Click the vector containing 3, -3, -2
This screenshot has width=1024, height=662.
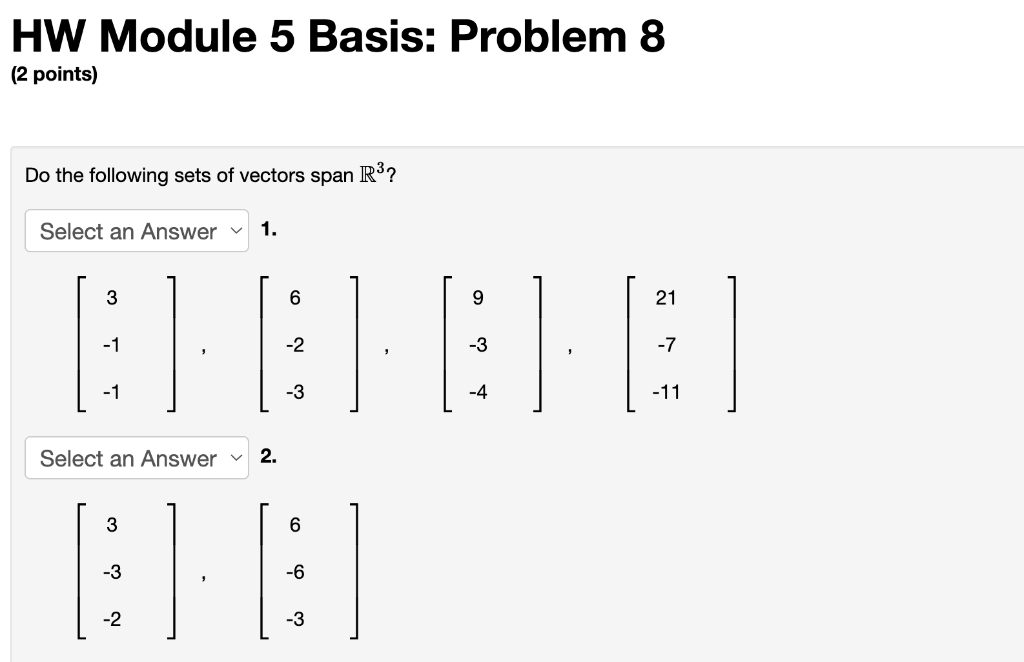tap(128, 571)
